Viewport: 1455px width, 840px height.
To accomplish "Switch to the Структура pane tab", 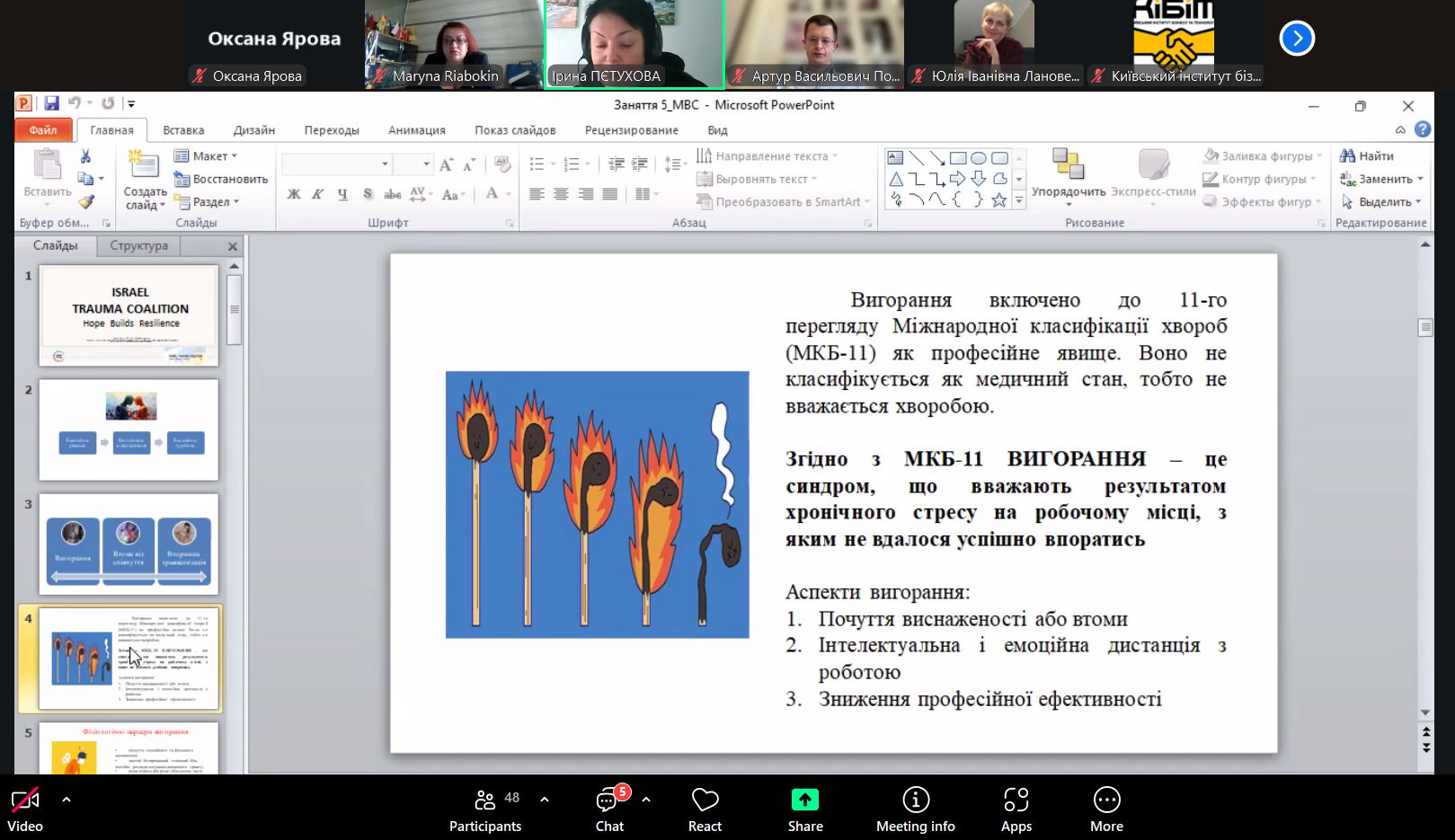I will click(x=138, y=245).
